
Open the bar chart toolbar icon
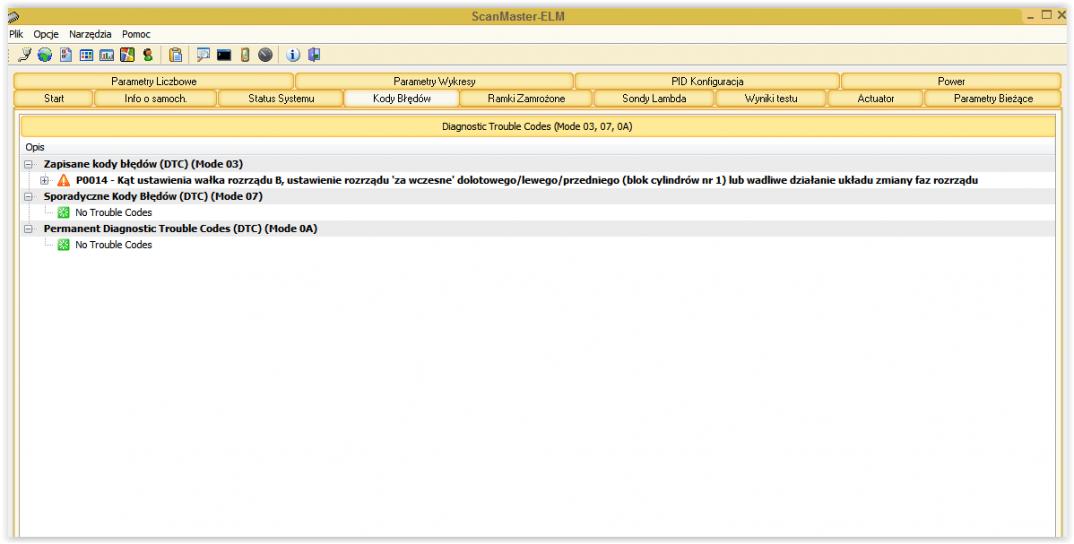point(107,55)
